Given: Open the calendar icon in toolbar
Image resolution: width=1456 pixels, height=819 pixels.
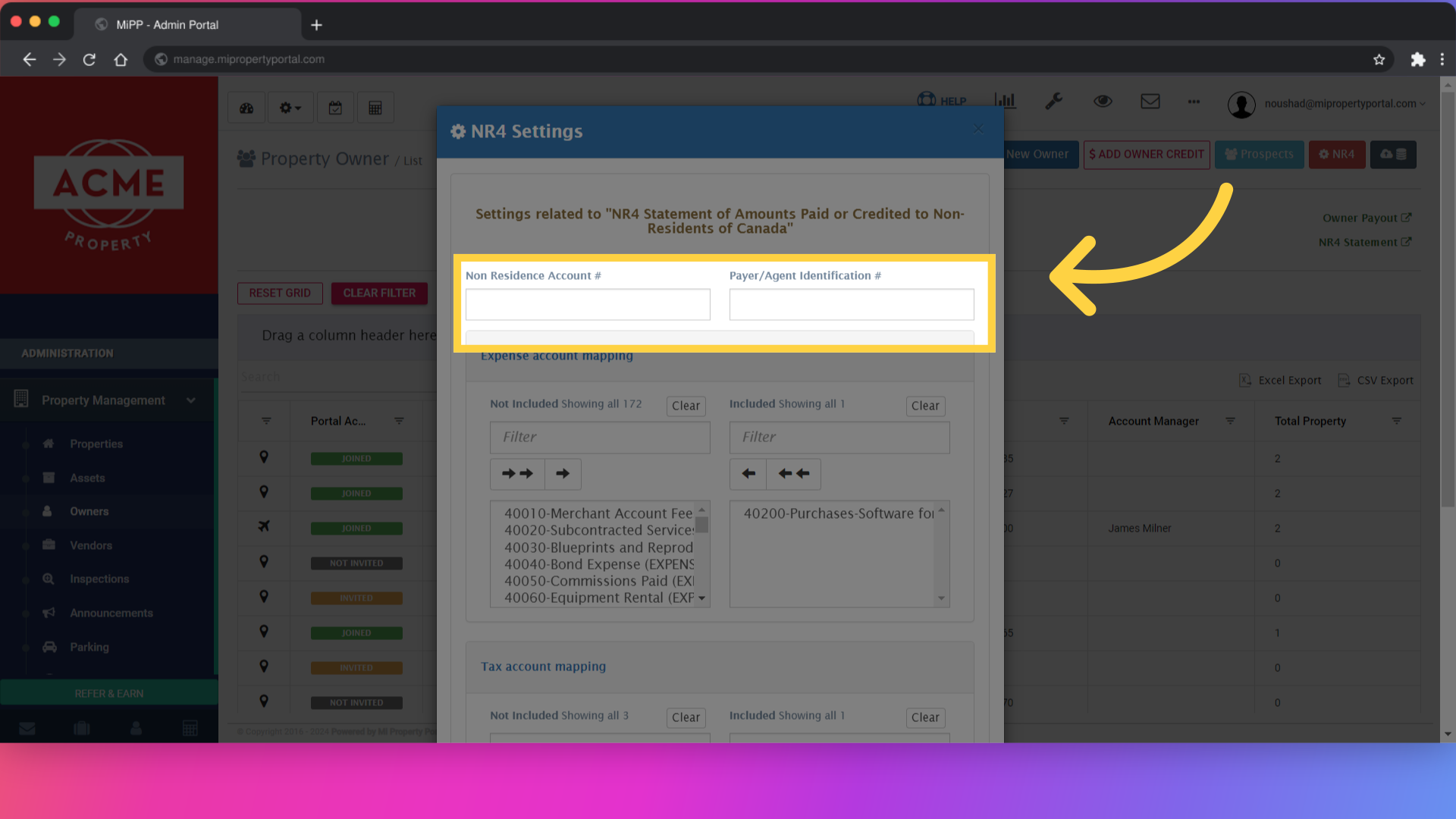Looking at the screenshot, I should tap(335, 108).
